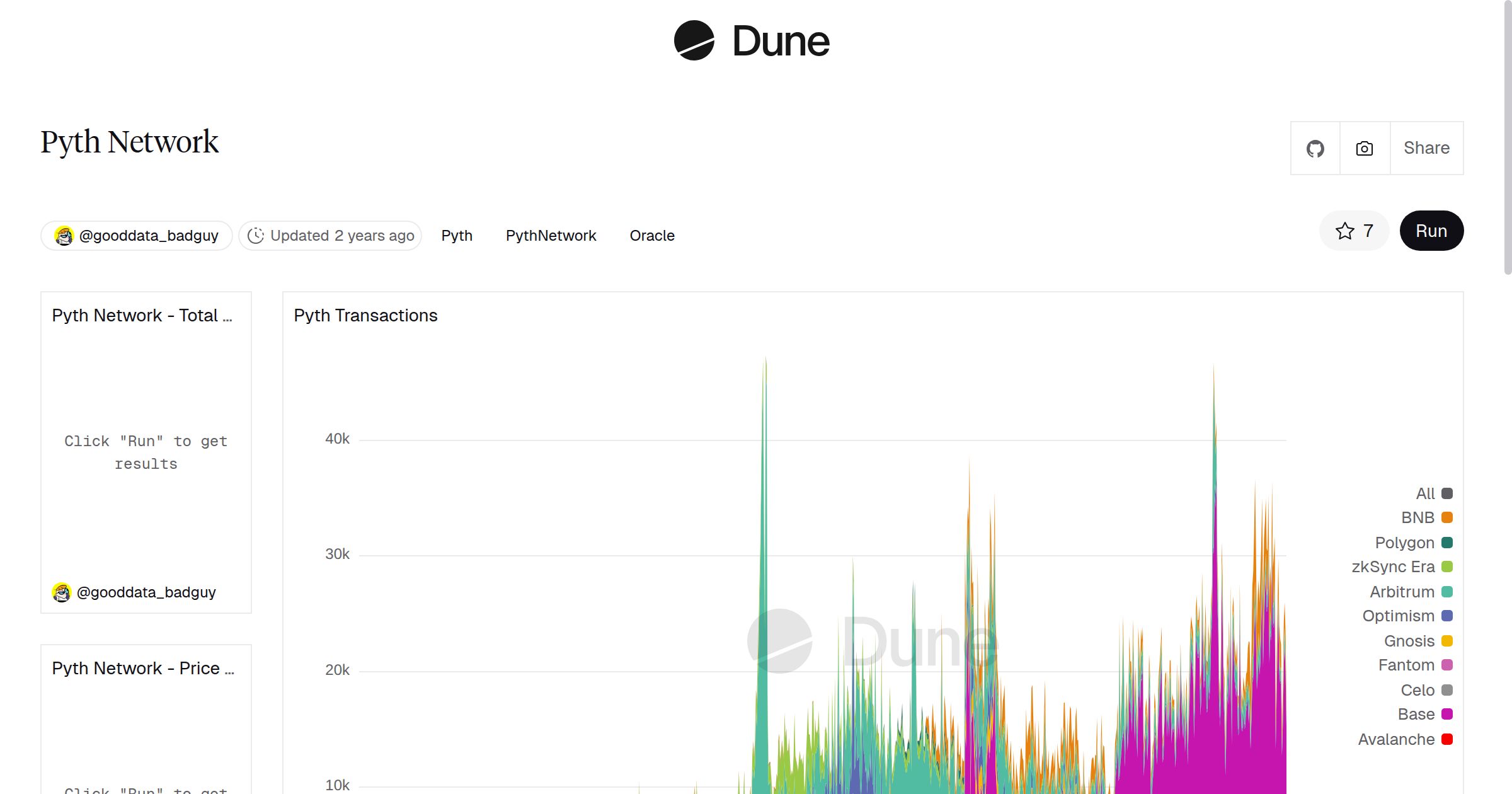Click the star favorite icon
This screenshot has height=794, width=1512.
coord(1345,231)
